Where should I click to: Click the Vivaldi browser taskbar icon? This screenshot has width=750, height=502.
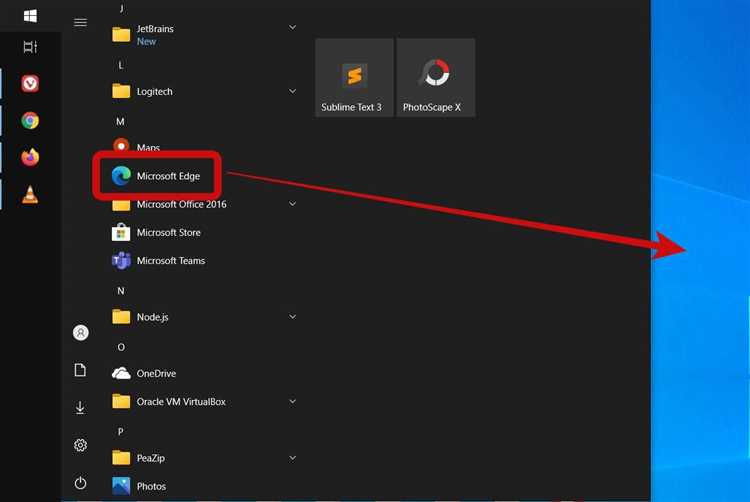[x=30, y=84]
